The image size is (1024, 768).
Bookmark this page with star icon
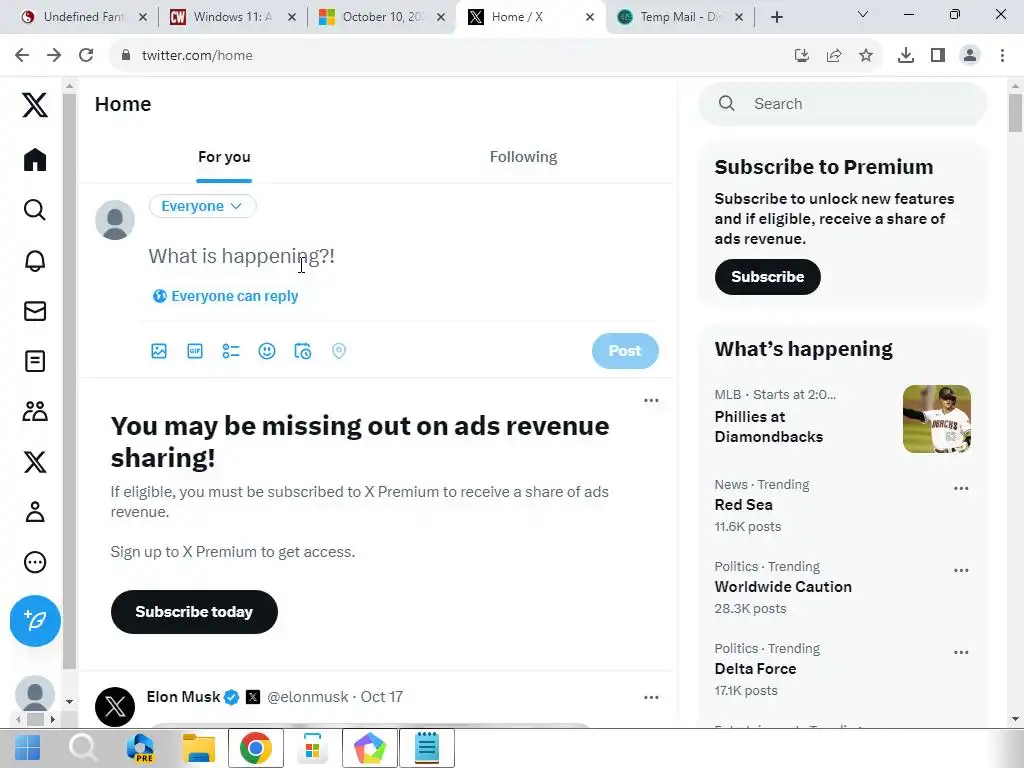click(866, 56)
